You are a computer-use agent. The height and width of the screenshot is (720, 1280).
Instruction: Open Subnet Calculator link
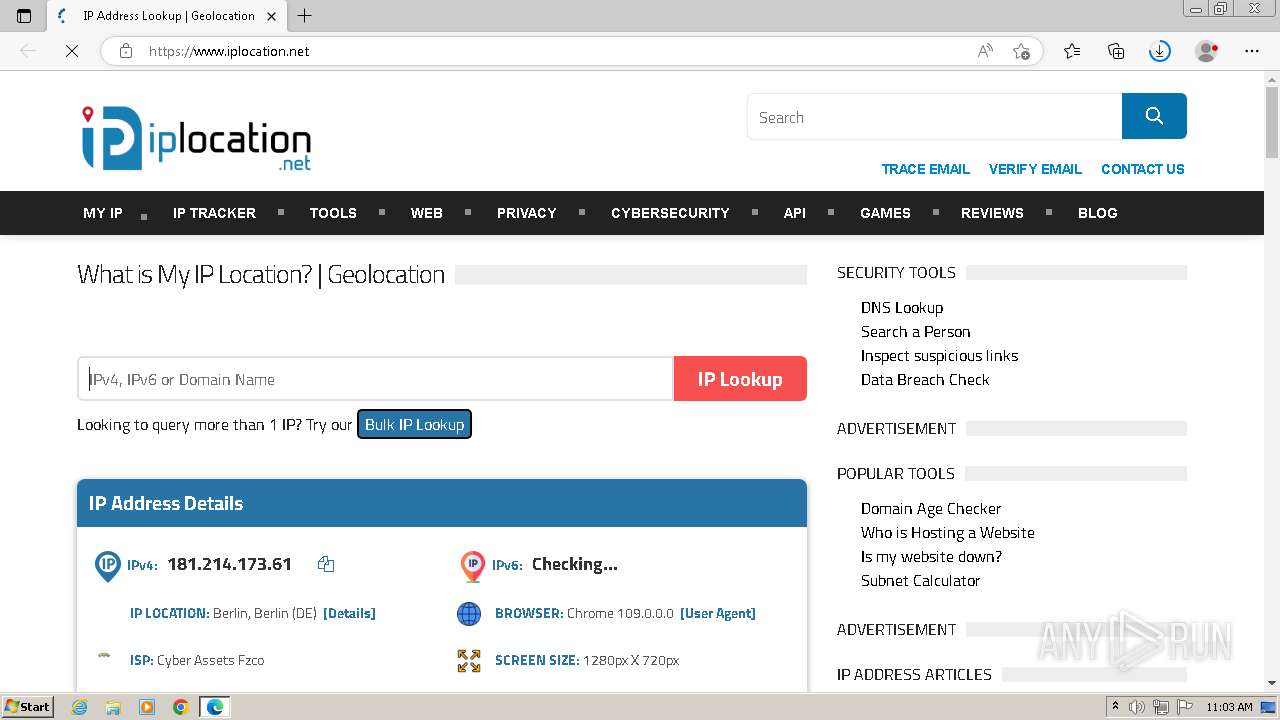click(x=920, y=581)
